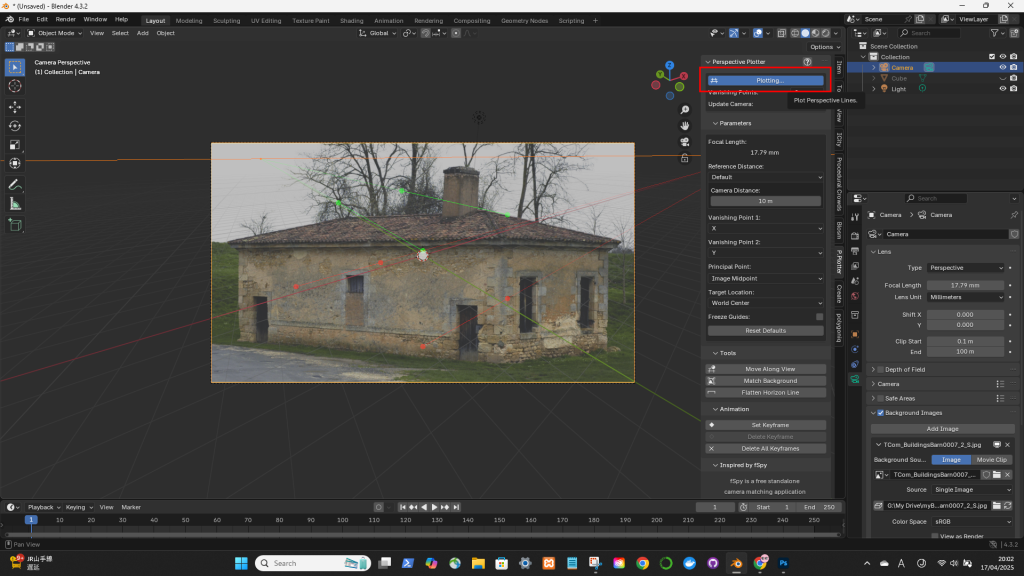Select the Measure tool
1024x576 pixels.
click(x=15, y=204)
